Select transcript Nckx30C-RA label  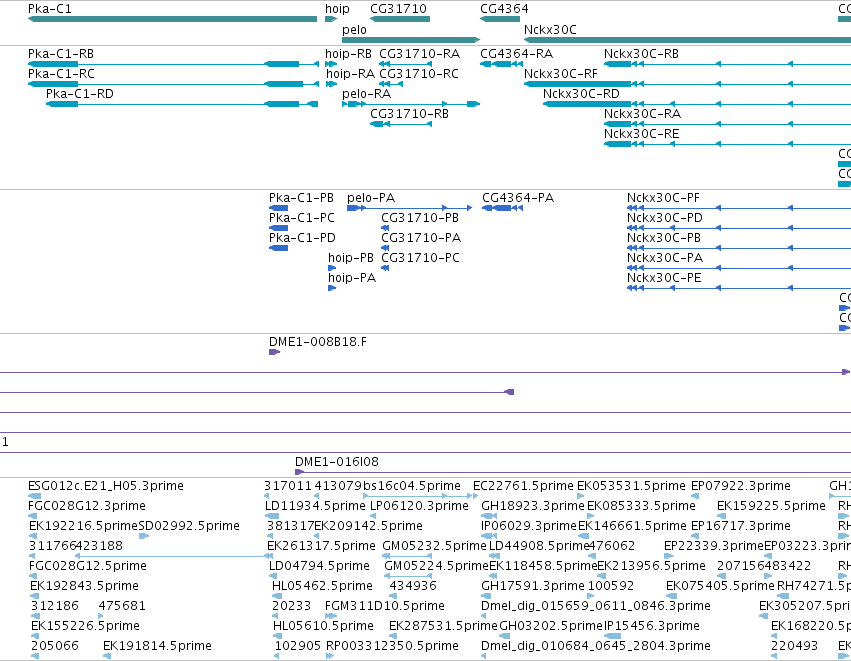pyautogui.click(x=642, y=114)
